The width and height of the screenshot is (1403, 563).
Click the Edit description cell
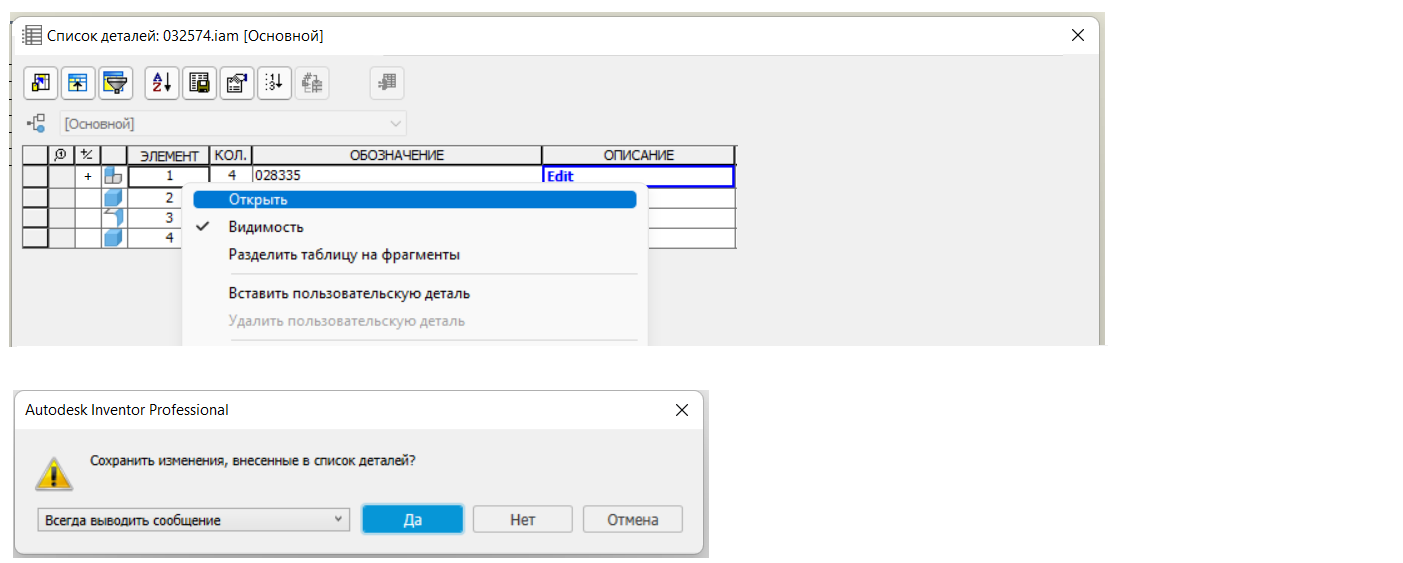click(x=639, y=176)
